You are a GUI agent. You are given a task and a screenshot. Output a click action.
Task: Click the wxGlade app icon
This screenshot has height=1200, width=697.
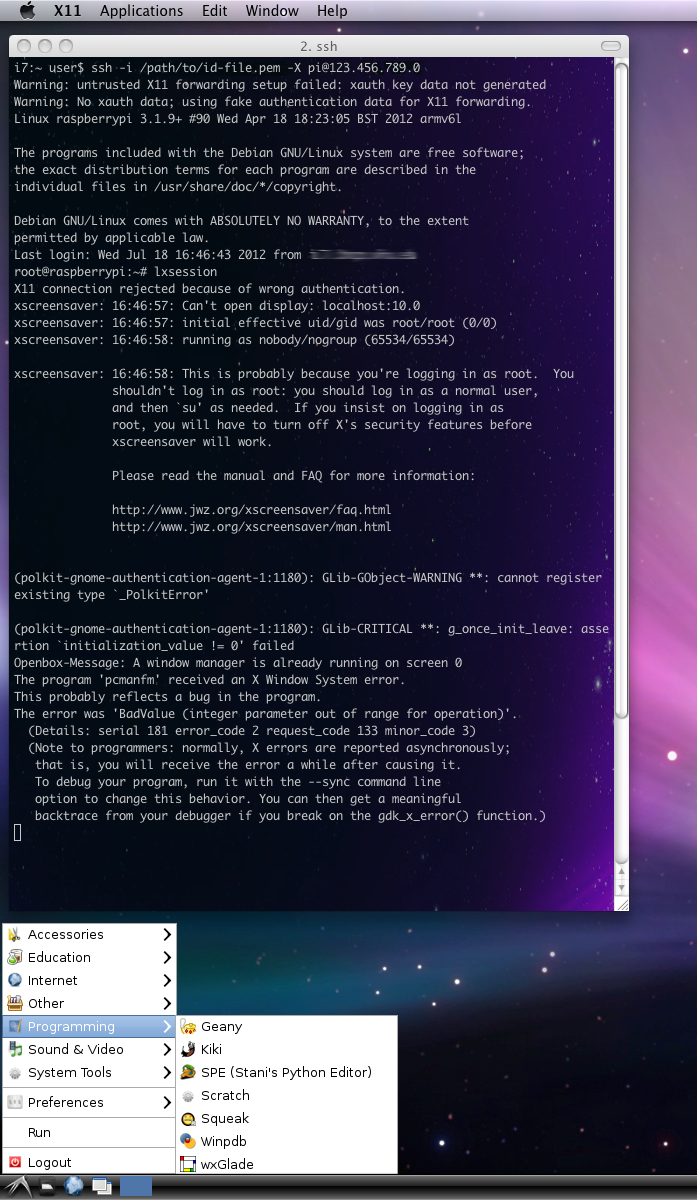pos(187,1164)
